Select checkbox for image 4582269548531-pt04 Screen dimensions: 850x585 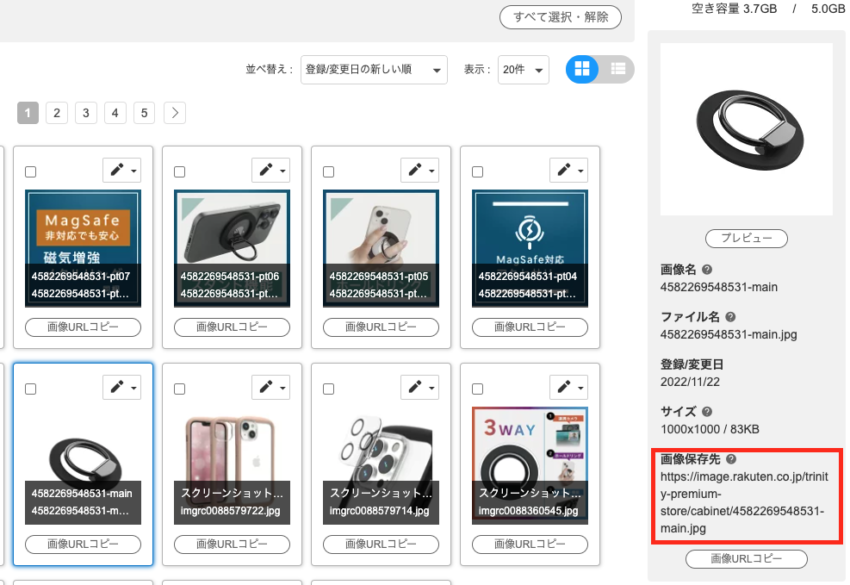(x=478, y=172)
